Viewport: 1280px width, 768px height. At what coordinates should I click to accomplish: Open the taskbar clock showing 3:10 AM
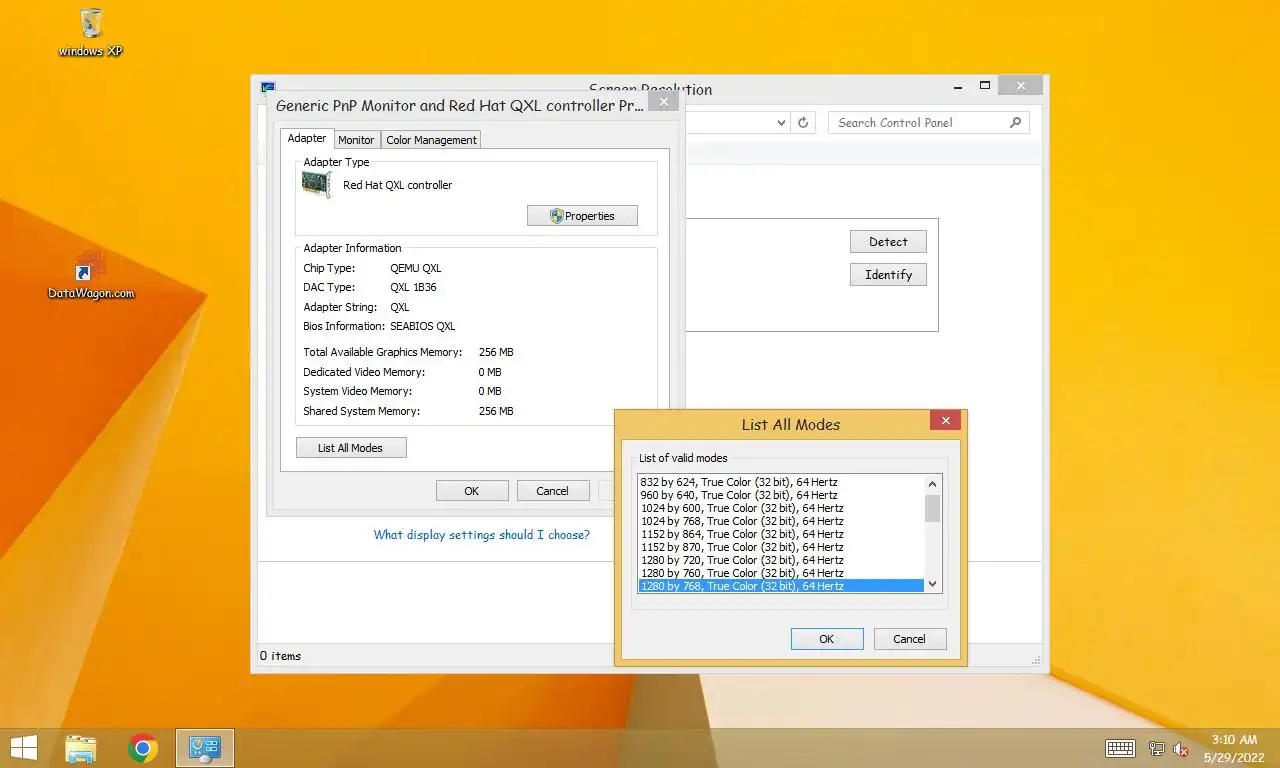[x=1234, y=748]
